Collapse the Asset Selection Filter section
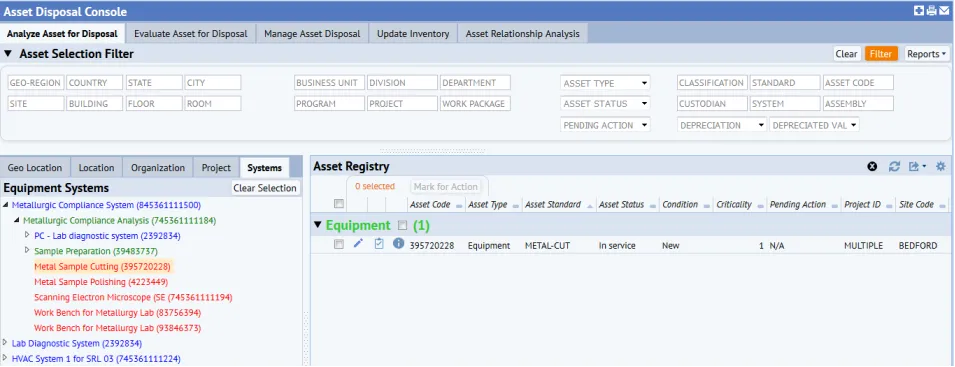 coord(8,54)
